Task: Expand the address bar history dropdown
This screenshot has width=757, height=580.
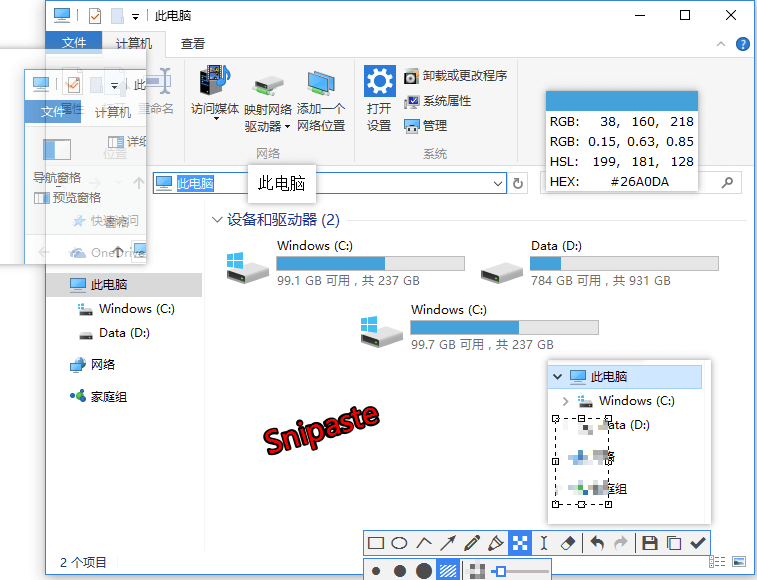Action: (x=498, y=184)
